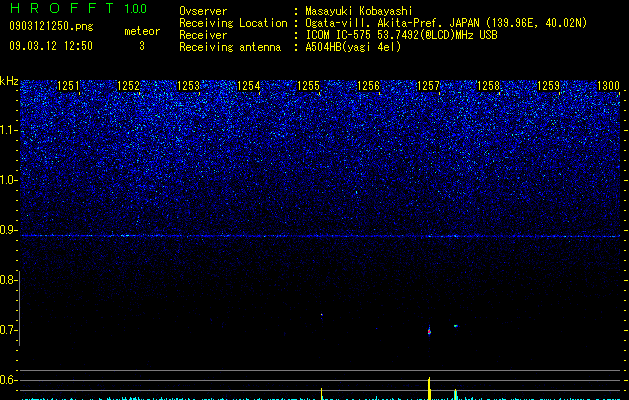The height and width of the screenshot is (400, 629).
Task: Select the 1255 time label
Action: pyautogui.click(x=308, y=86)
